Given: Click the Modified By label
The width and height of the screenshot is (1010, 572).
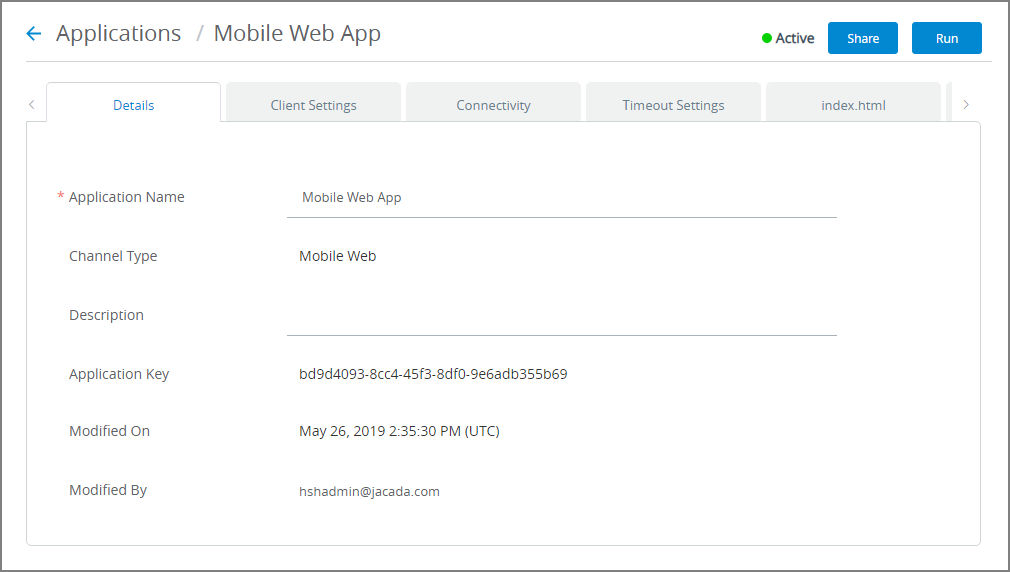Looking at the screenshot, I should [108, 490].
